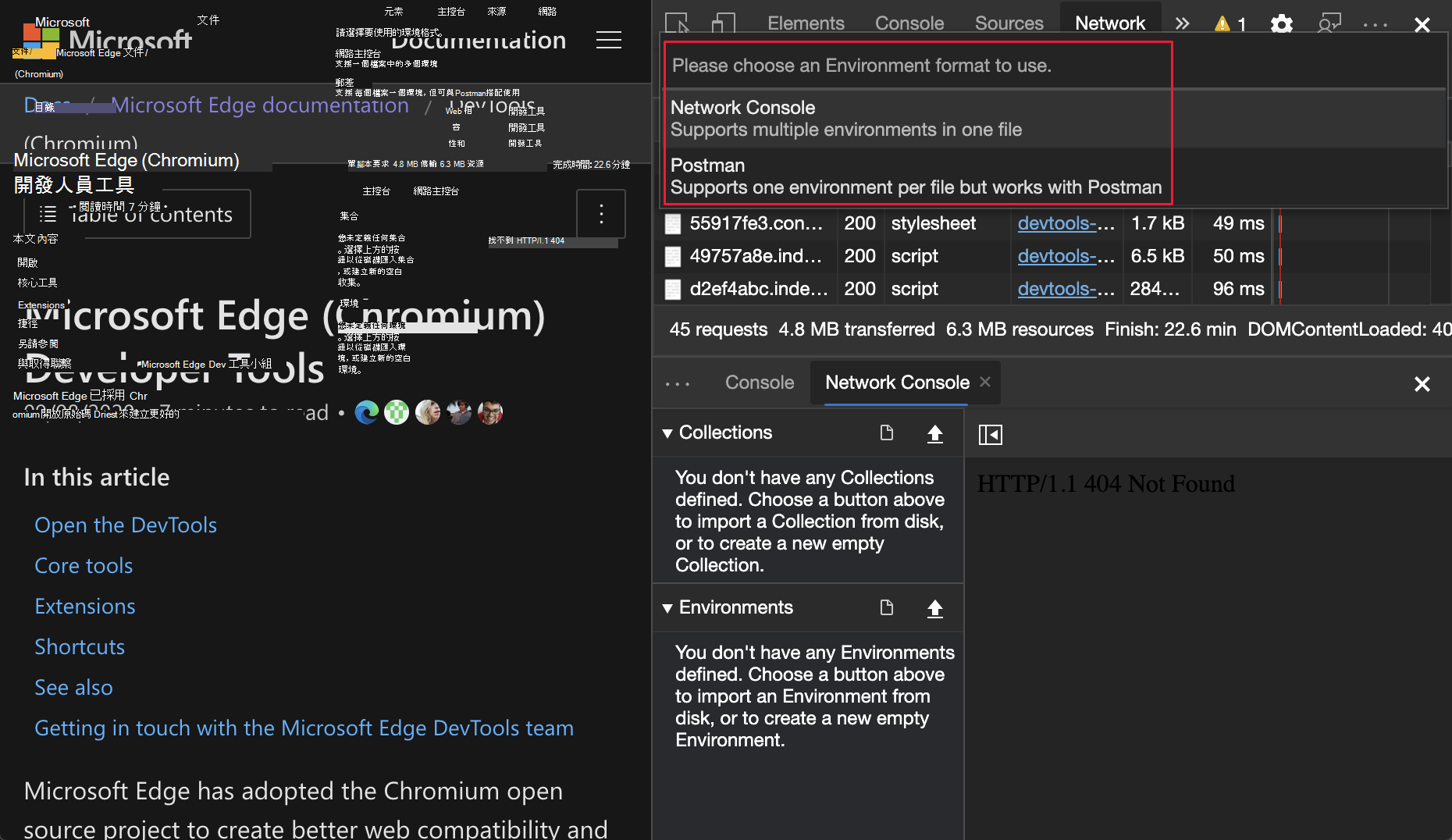Click the green checkered contributor avatar
The width and height of the screenshot is (1452, 840).
[397, 412]
